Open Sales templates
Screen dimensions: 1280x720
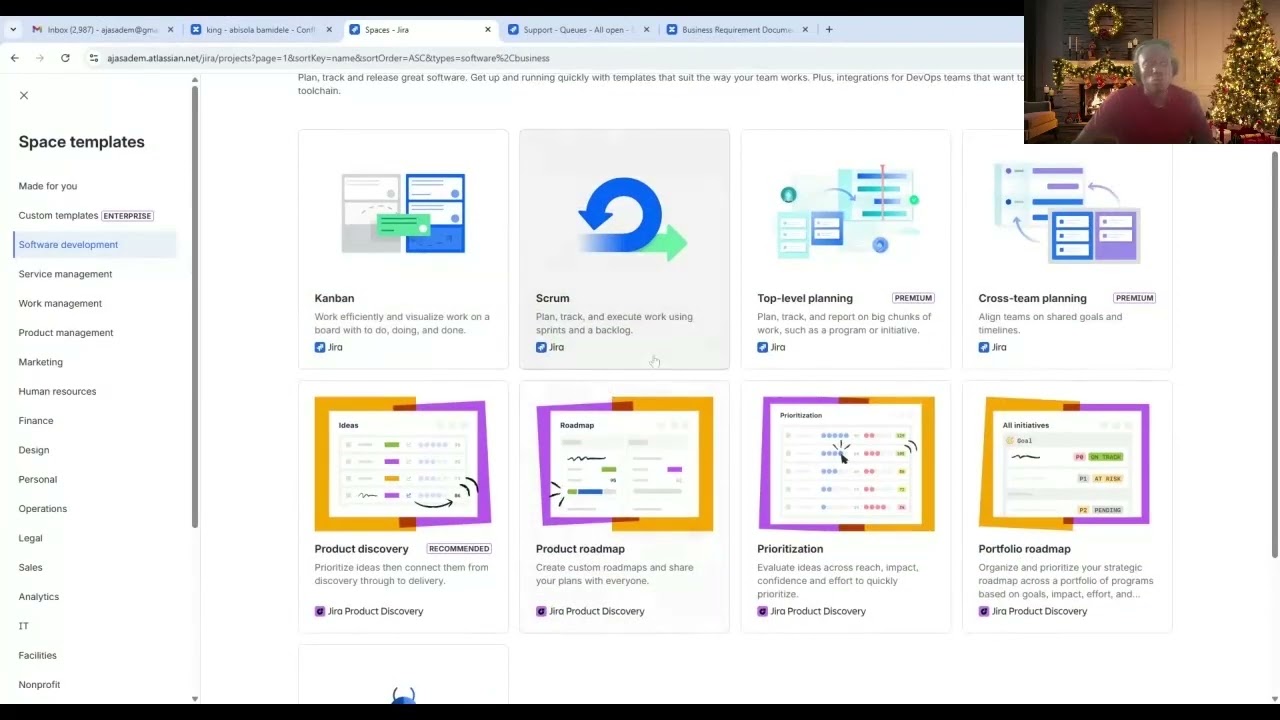(x=30, y=567)
